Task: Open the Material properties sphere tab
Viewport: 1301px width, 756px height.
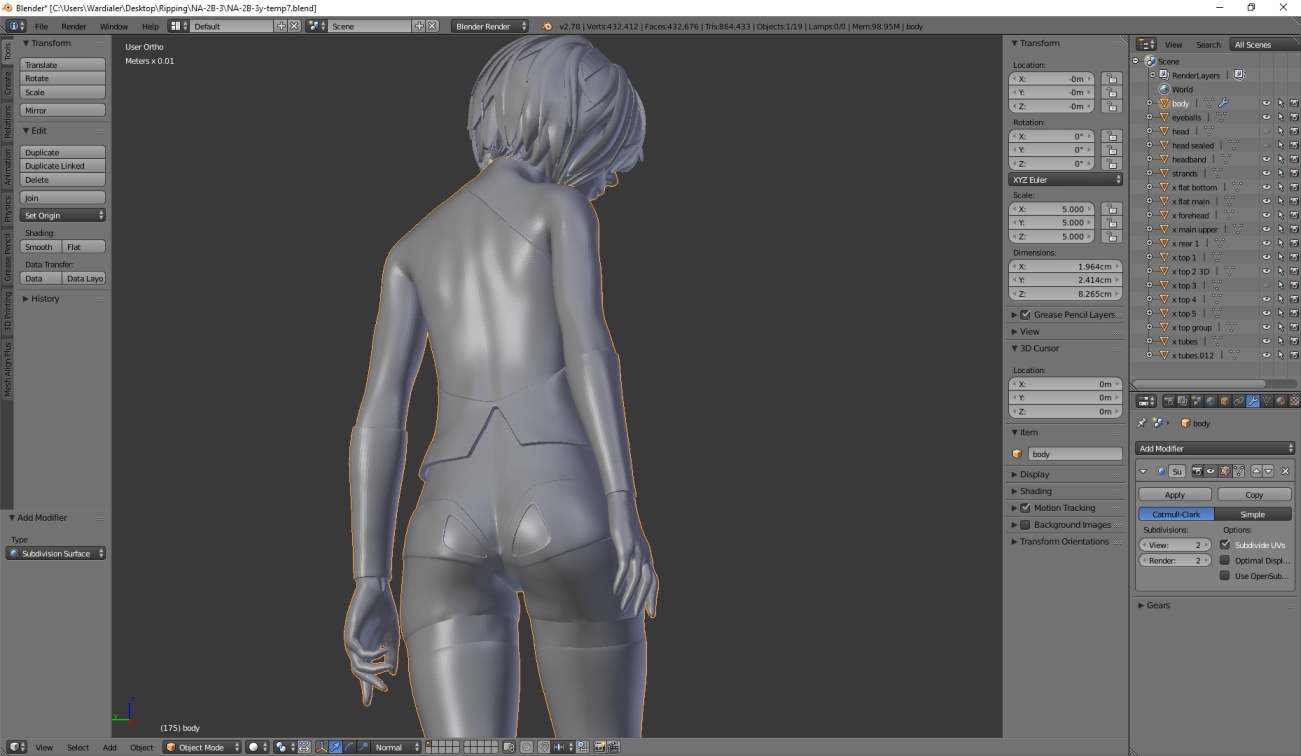Action: [x=1280, y=401]
